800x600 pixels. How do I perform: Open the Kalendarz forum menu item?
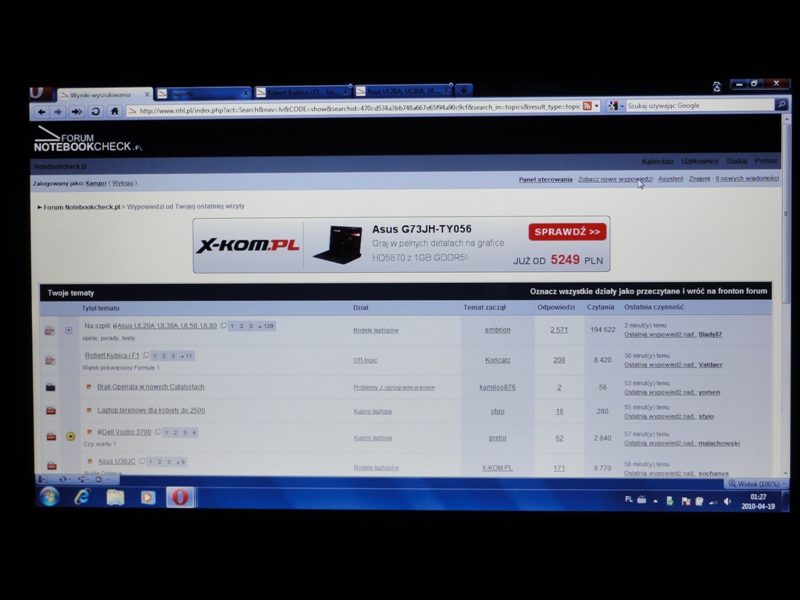pyautogui.click(x=657, y=162)
